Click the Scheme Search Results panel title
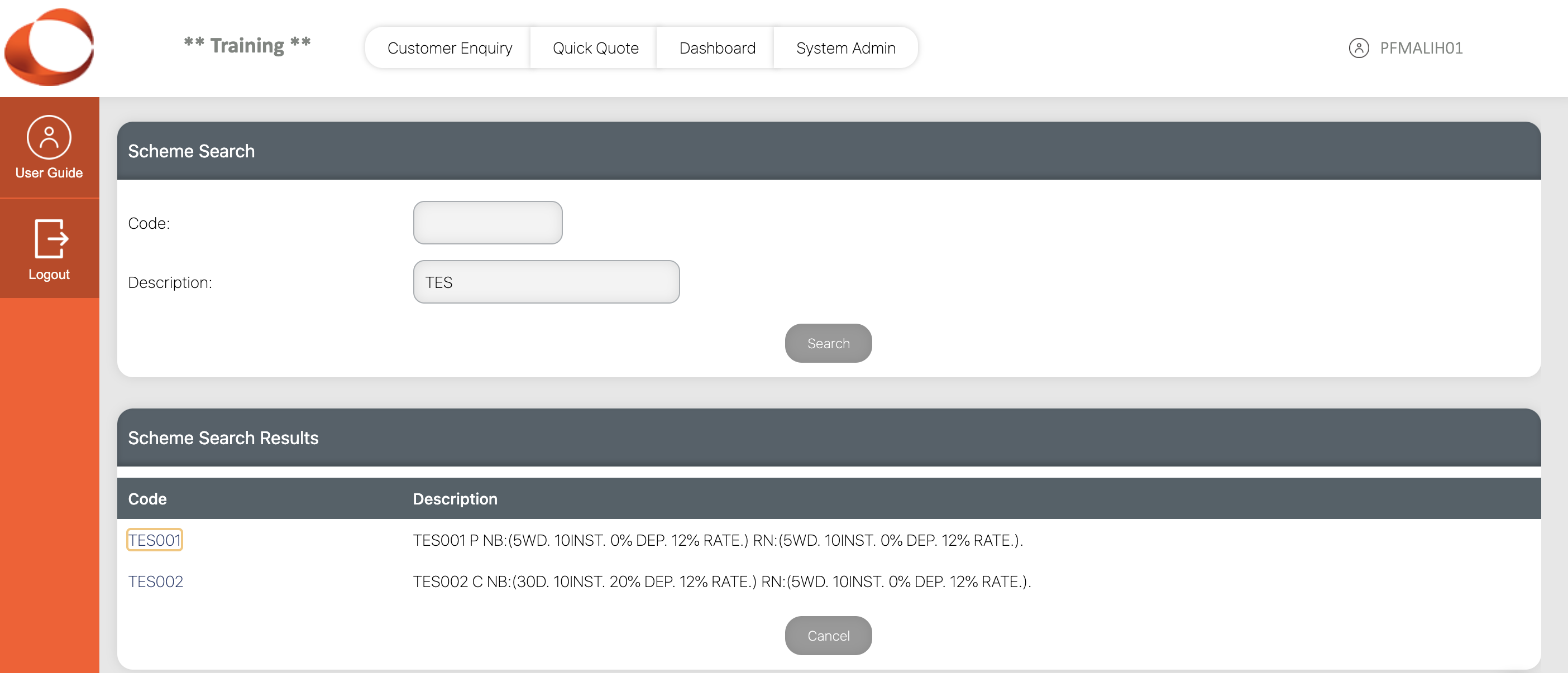The image size is (1568, 673). click(223, 438)
